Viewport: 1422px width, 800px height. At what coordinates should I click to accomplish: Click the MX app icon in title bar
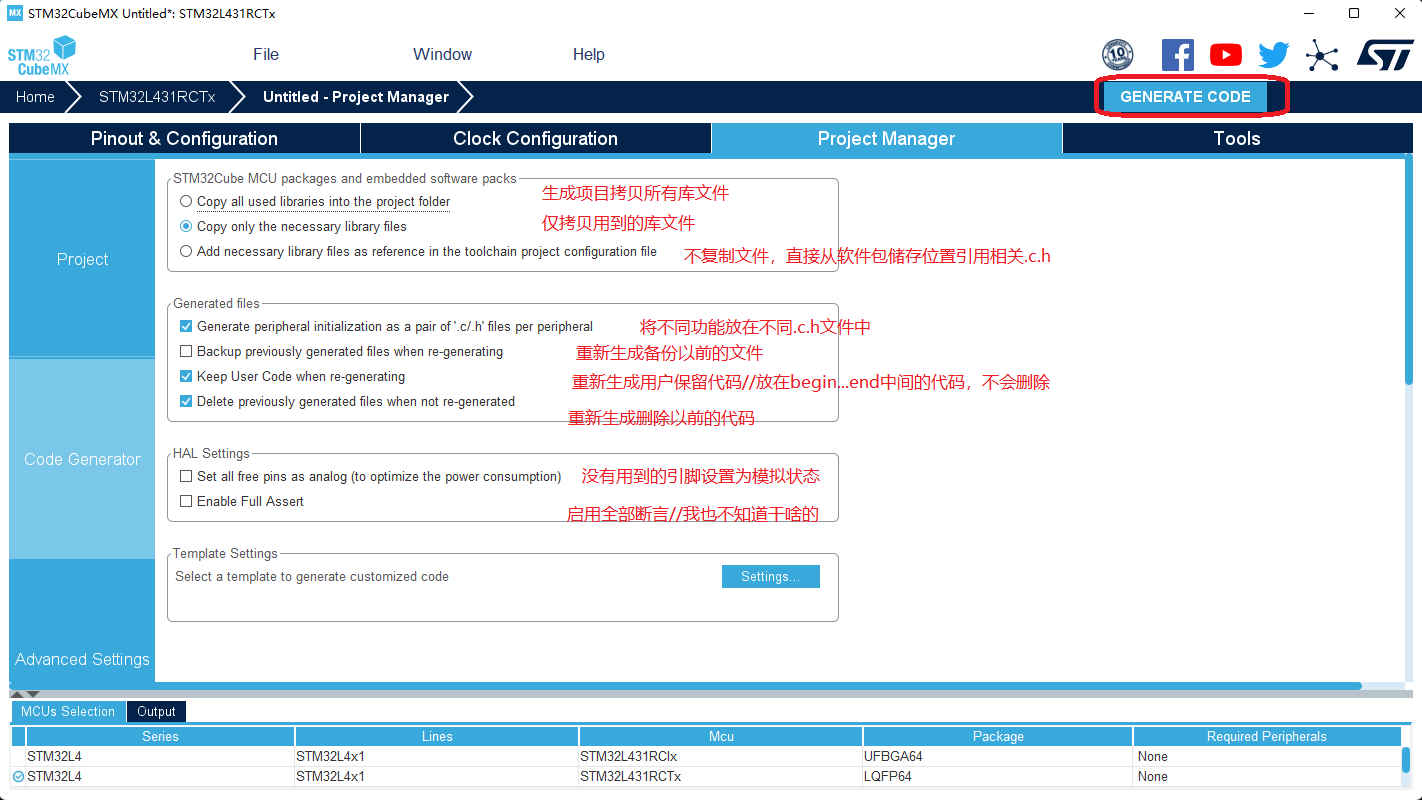[x=15, y=13]
